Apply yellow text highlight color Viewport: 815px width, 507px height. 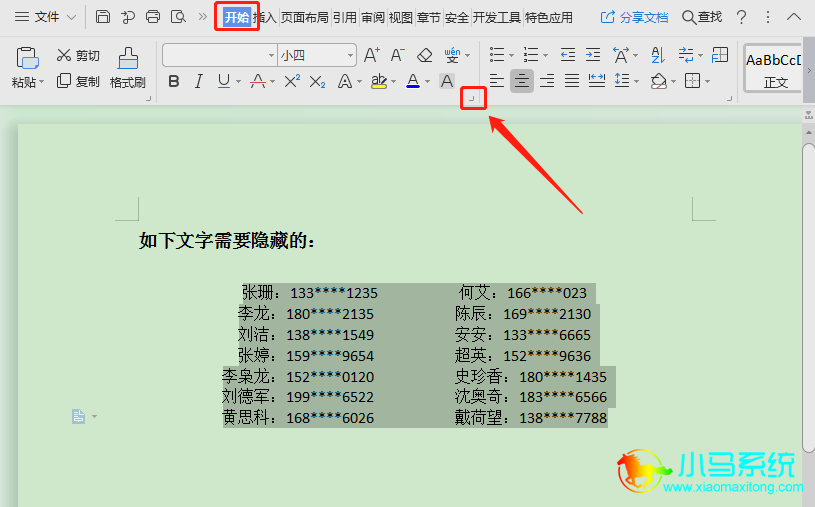point(379,81)
